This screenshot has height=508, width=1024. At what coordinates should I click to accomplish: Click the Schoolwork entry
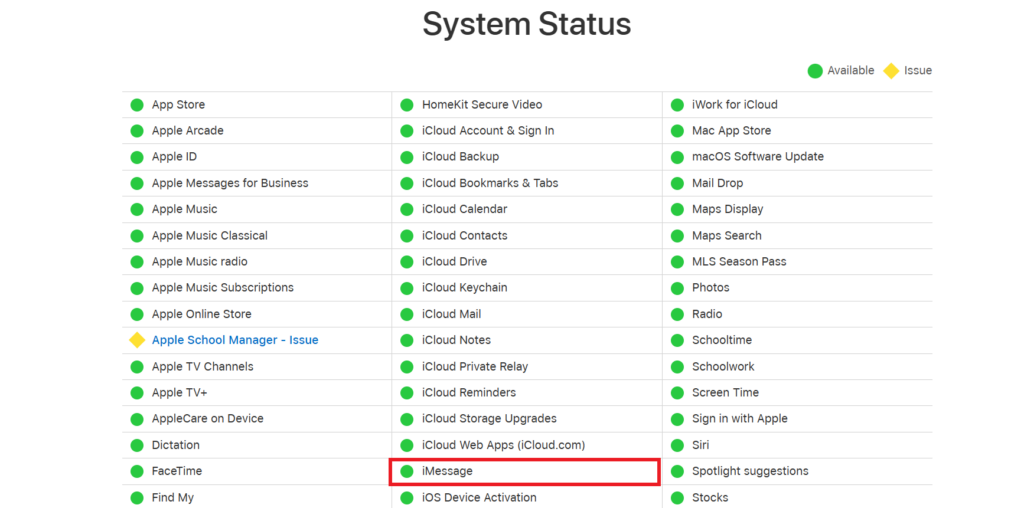tap(724, 366)
